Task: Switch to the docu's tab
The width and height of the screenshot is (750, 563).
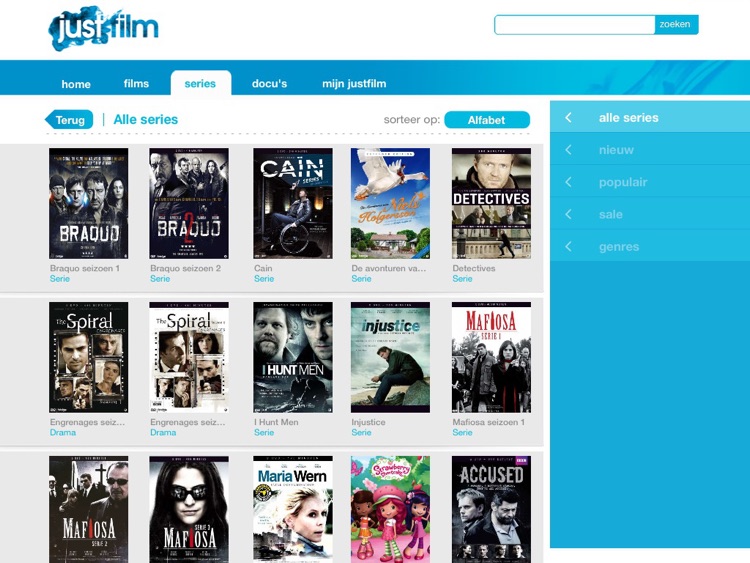Action: click(269, 84)
